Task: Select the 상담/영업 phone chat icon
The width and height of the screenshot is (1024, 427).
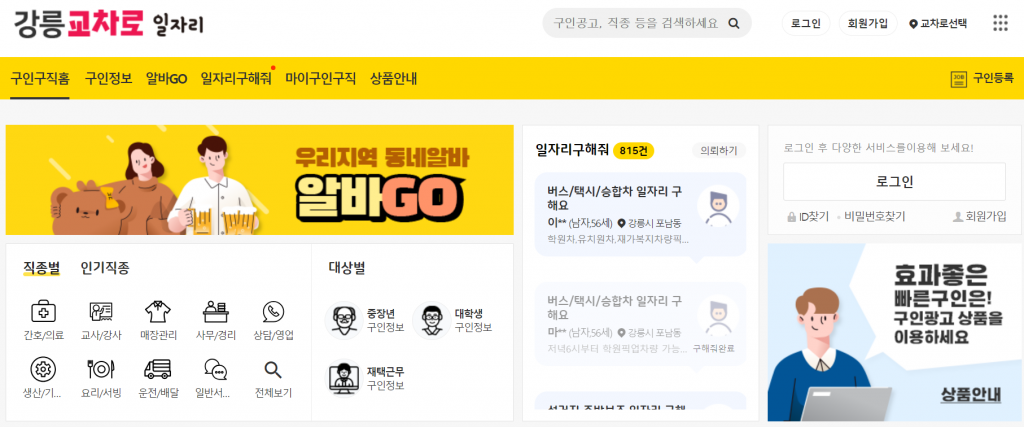Action: tap(273, 311)
